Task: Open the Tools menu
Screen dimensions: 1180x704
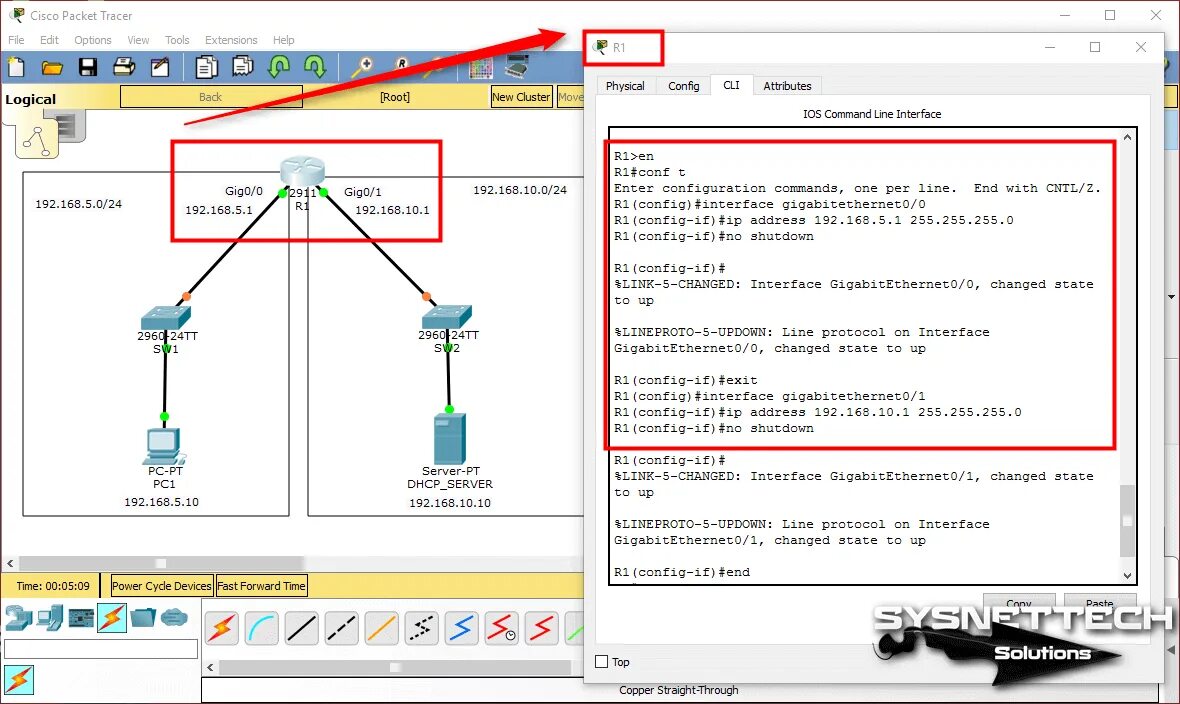Action: pos(177,40)
